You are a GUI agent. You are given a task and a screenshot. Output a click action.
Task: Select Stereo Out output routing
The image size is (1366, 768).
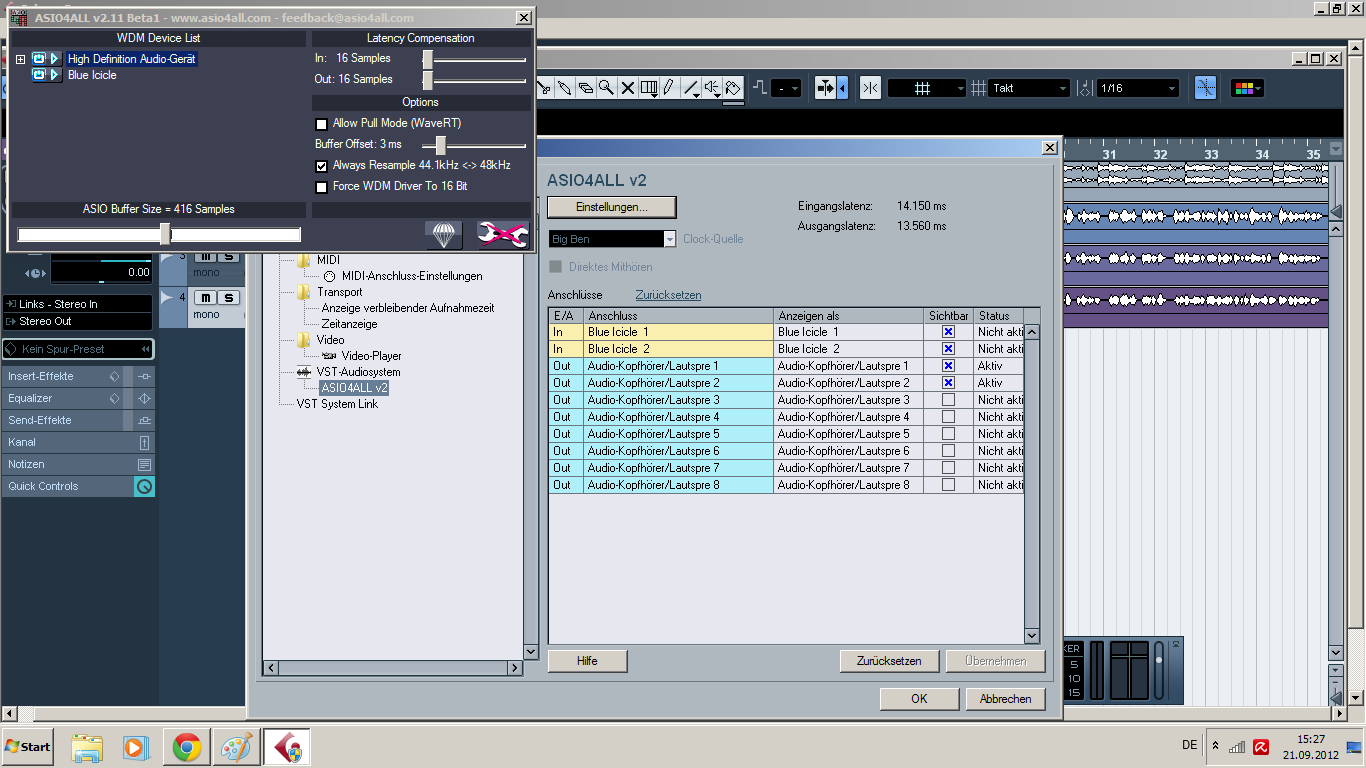click(x=78, y=321)
